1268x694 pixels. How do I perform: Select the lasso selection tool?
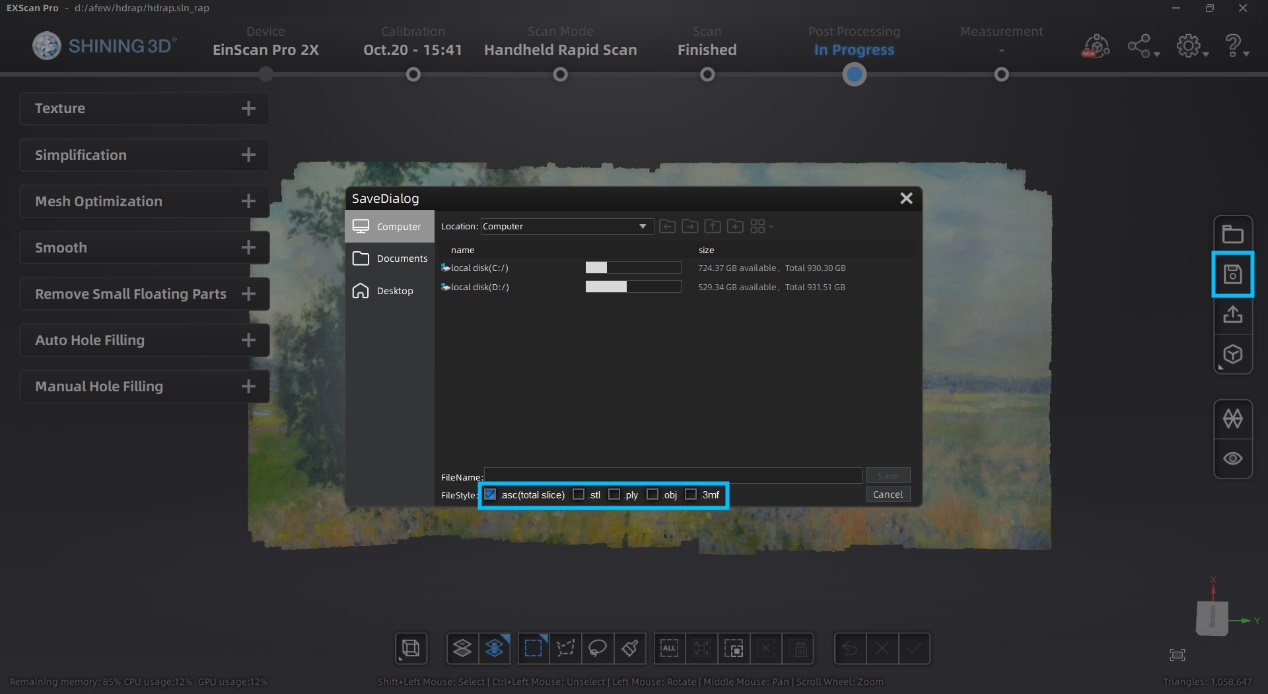coord(598,648)
